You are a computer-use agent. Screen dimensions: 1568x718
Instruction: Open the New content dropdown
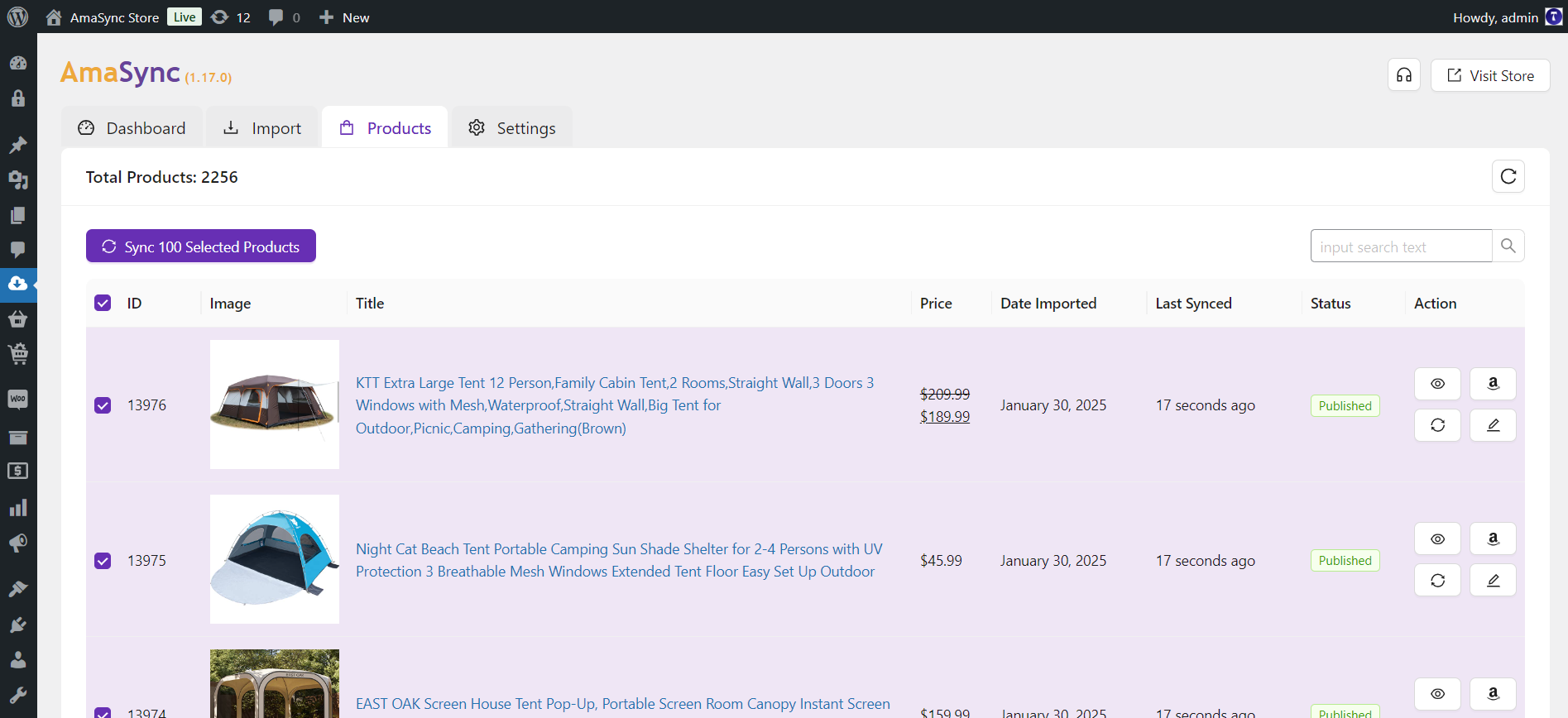[344, 17]
